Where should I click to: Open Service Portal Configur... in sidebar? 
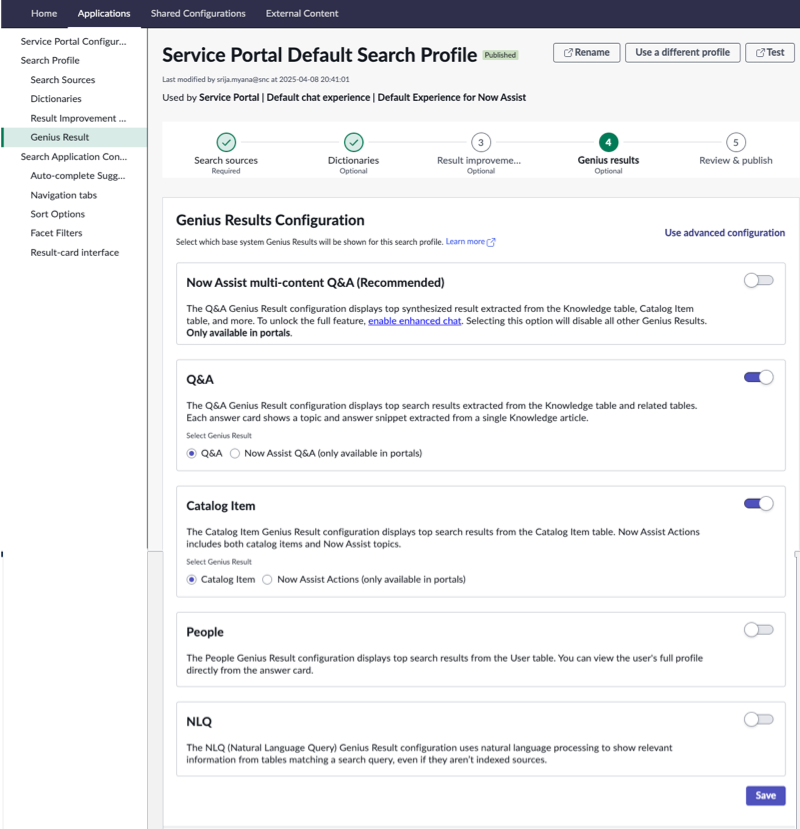(73, 41)
